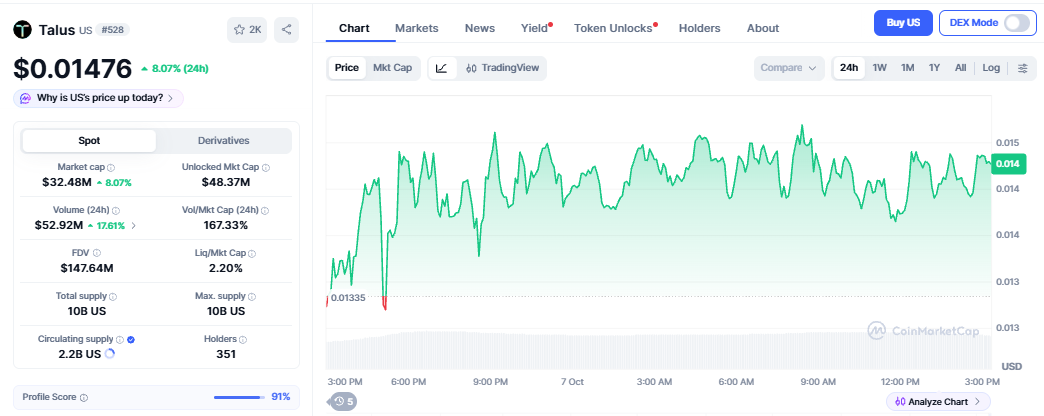Open Circulating supply info icon
This screenshot has width=1044, height=416.
(120, 339)
